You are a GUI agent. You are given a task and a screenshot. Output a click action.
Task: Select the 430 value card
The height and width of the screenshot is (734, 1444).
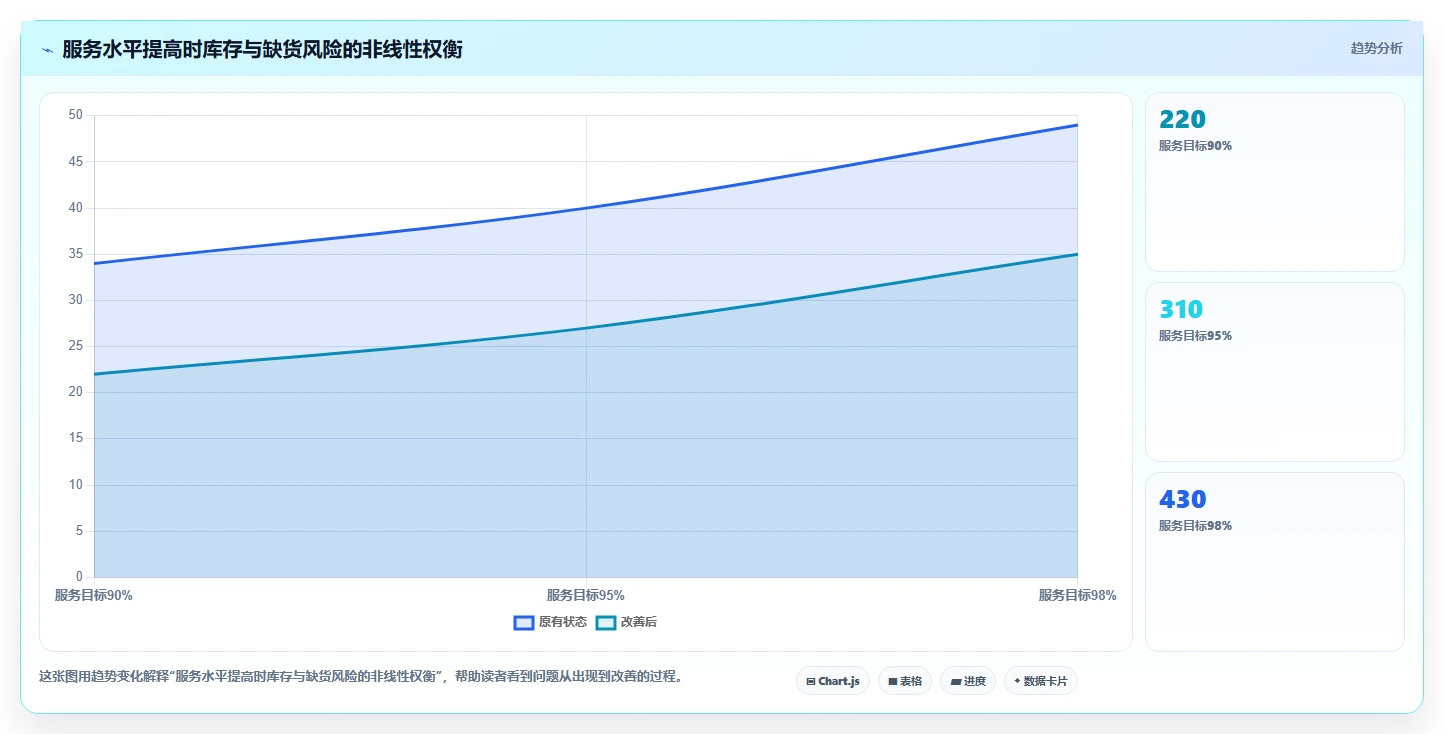(1275, 562)
